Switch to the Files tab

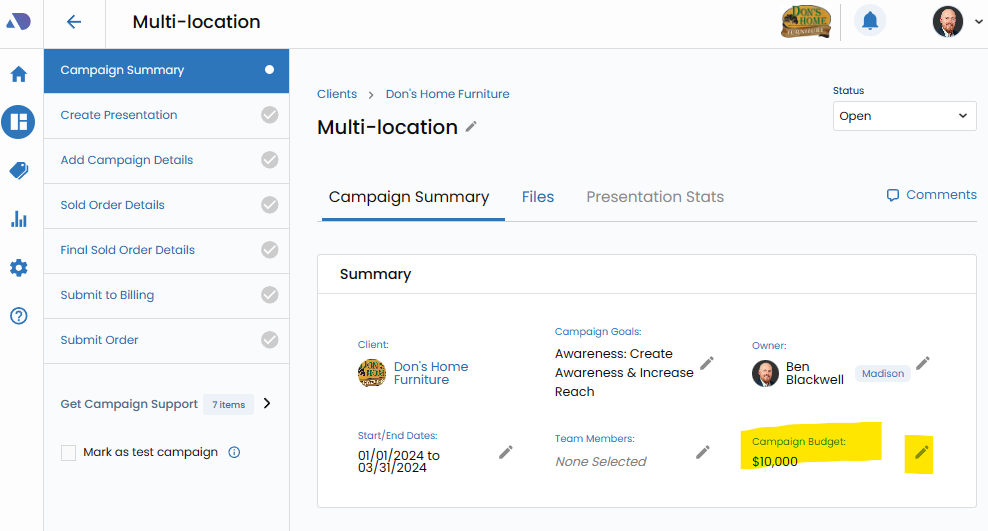(537, 197)
